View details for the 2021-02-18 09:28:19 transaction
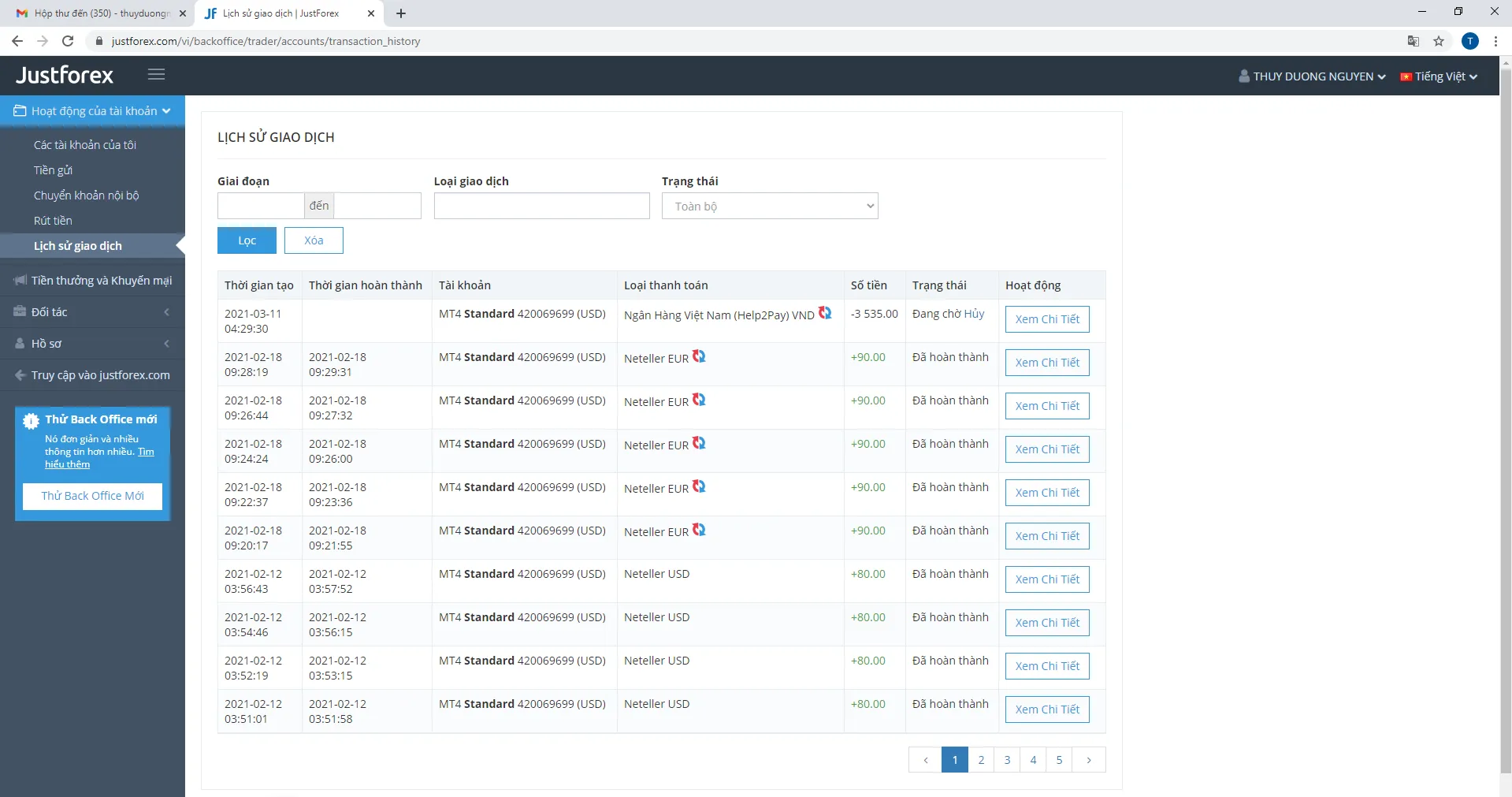 pyautogui.click(x=1047, y=363)
